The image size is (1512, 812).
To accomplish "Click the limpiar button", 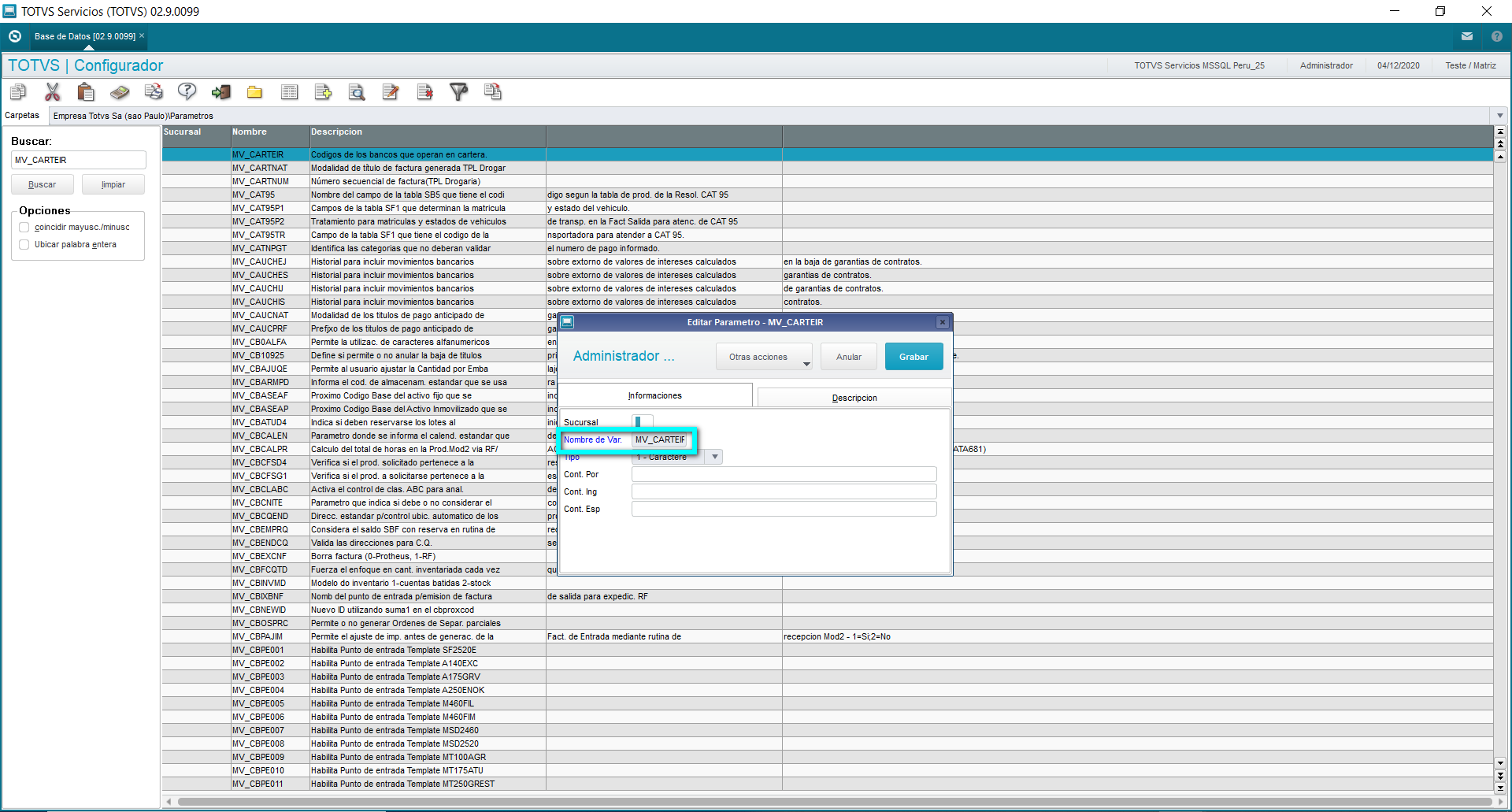I will (x=113, y=185).
